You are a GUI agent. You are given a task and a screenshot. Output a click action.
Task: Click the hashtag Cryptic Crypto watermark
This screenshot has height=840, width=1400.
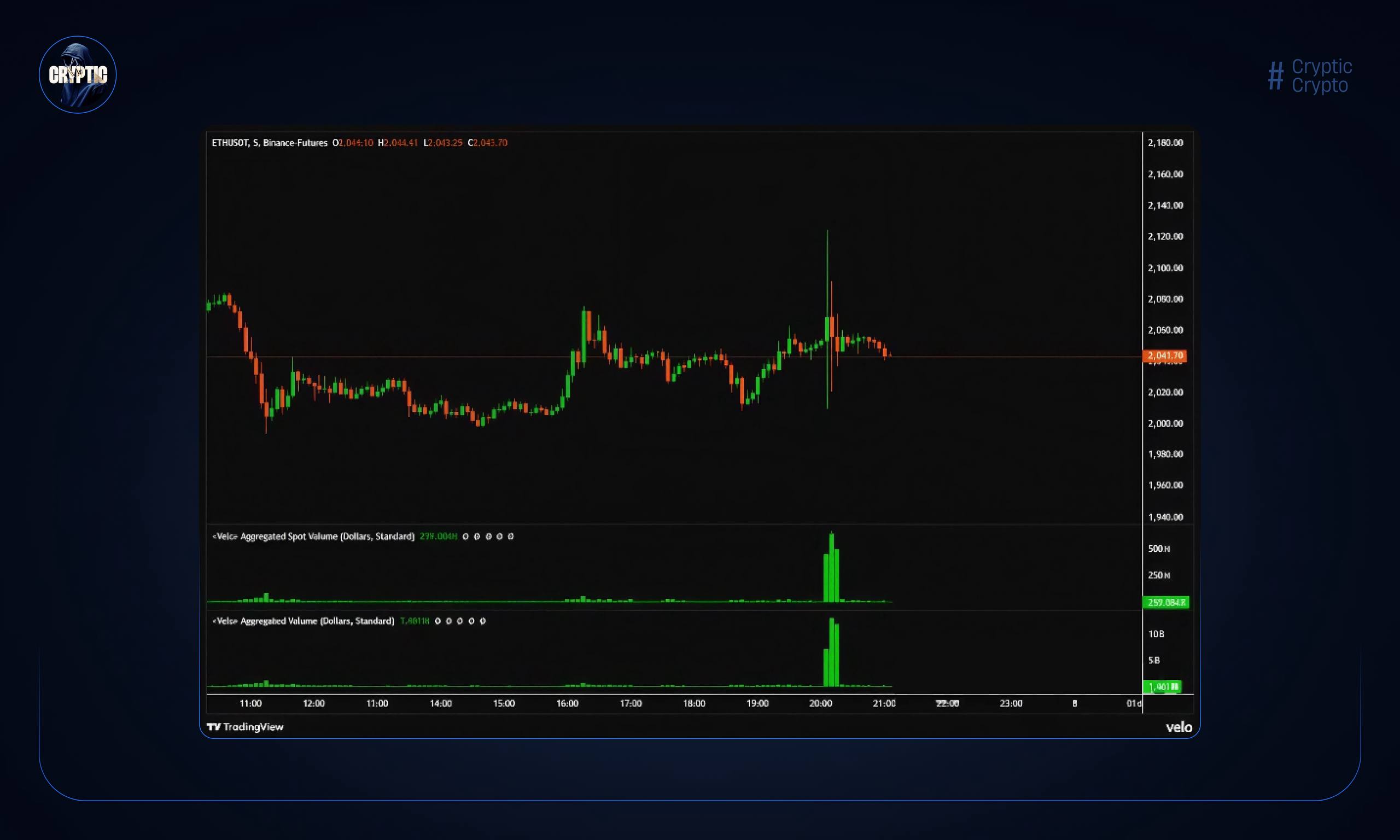point(1309,76)
